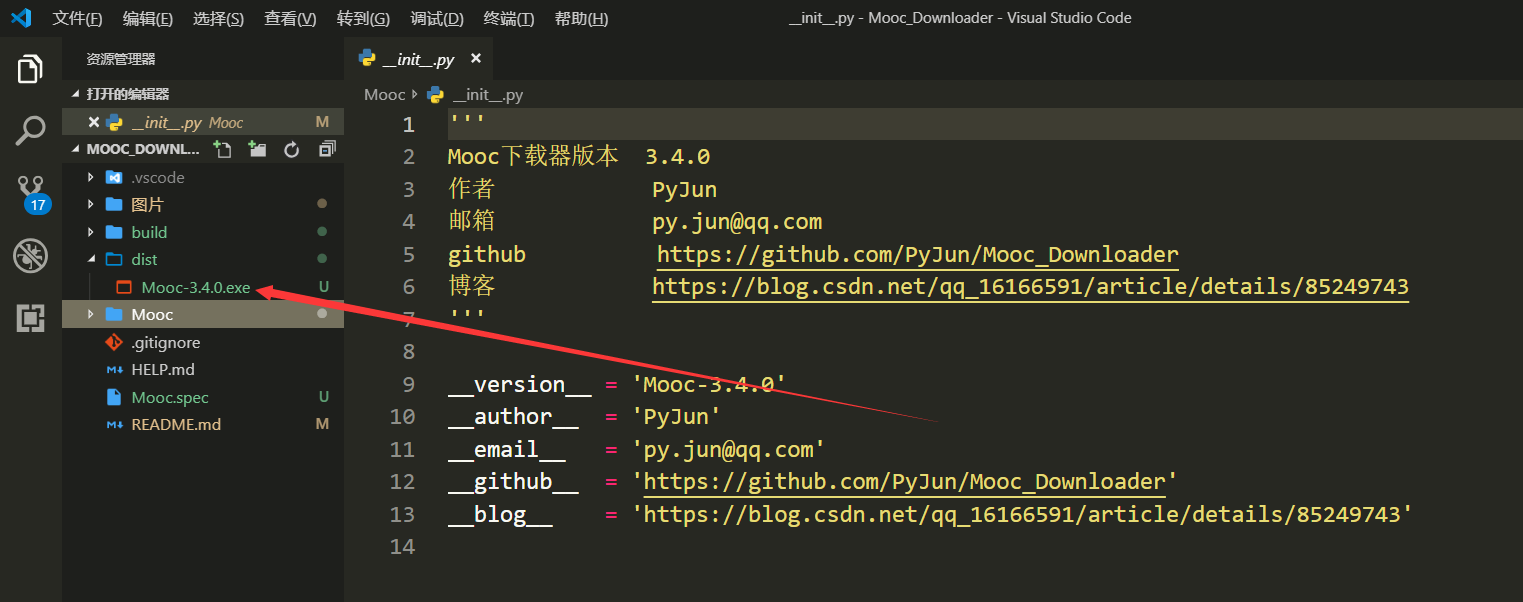
Task: Click the New File icon in explorer
Action: [x=222, y=150]
